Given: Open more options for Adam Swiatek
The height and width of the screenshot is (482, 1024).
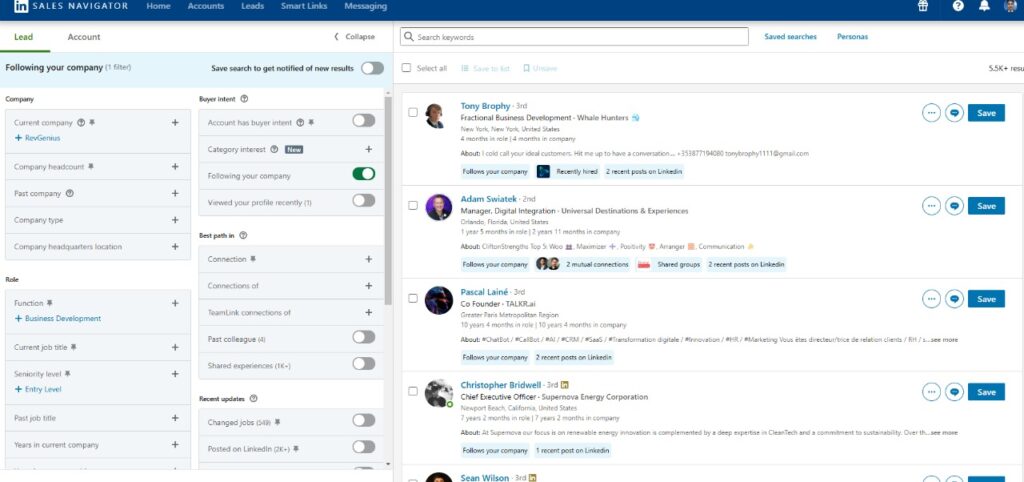Looking at the screenshot, I should tap(932, 206).
